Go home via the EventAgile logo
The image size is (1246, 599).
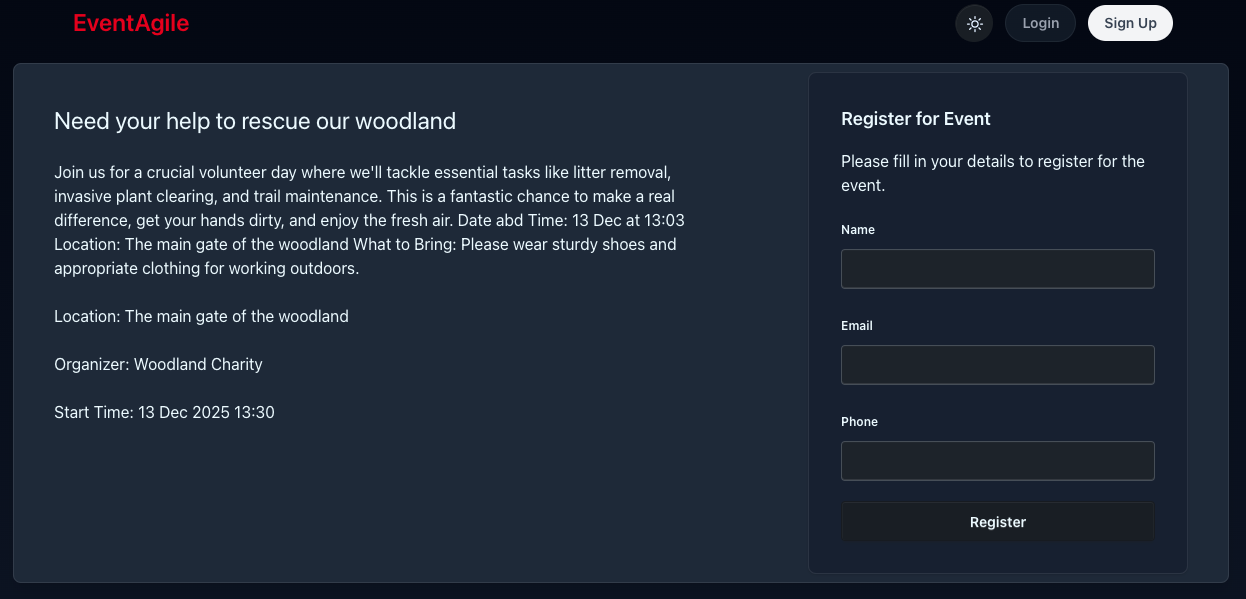pos(131,23)
